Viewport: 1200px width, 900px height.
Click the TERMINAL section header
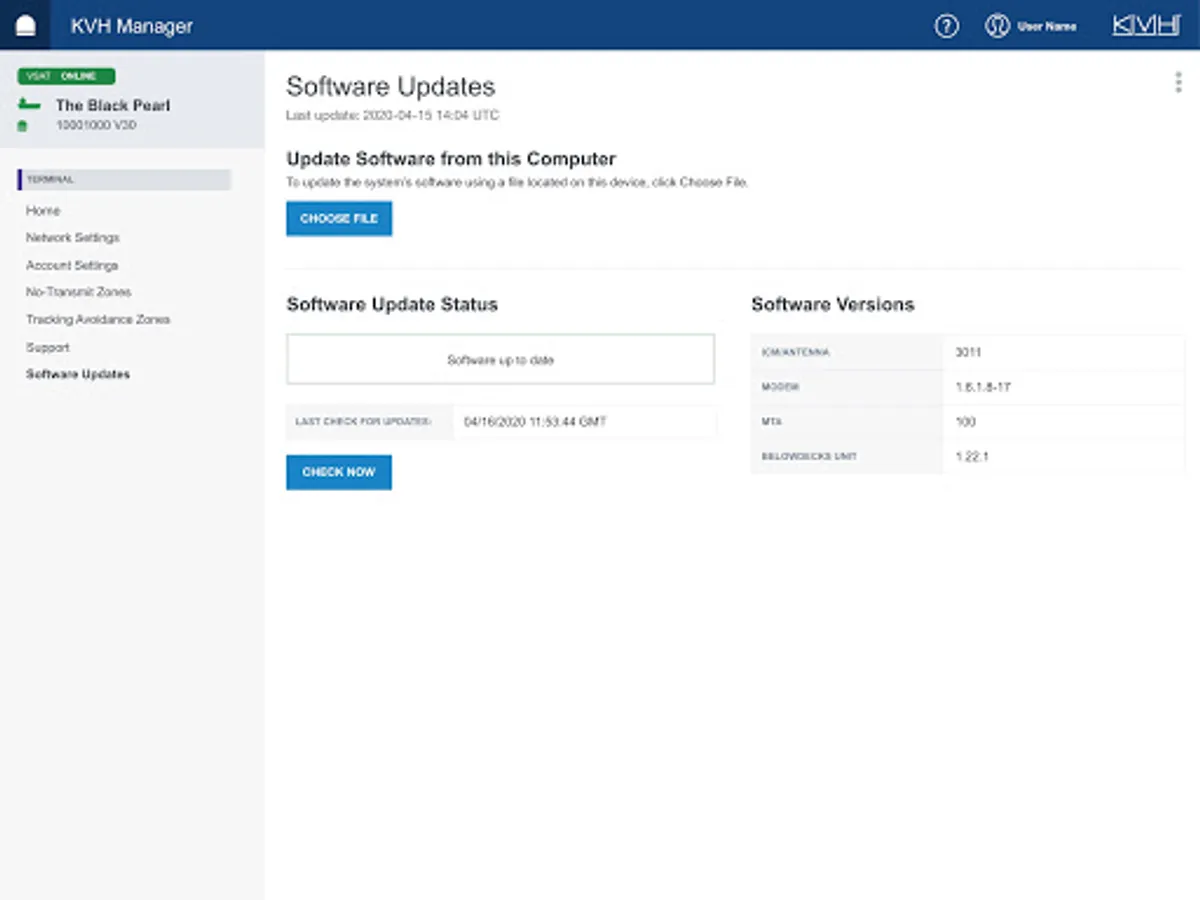click(124, 180)
